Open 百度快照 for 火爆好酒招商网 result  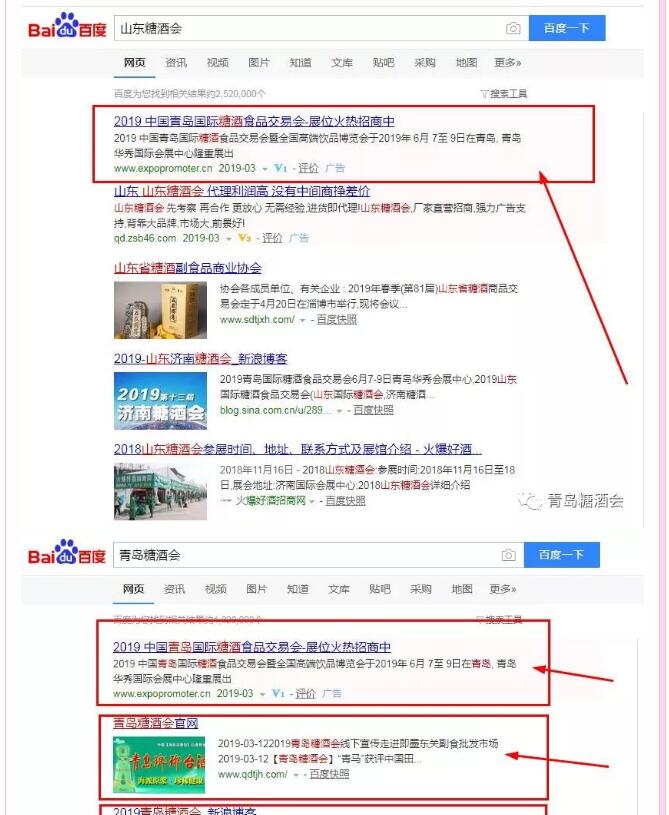point(346,501)
